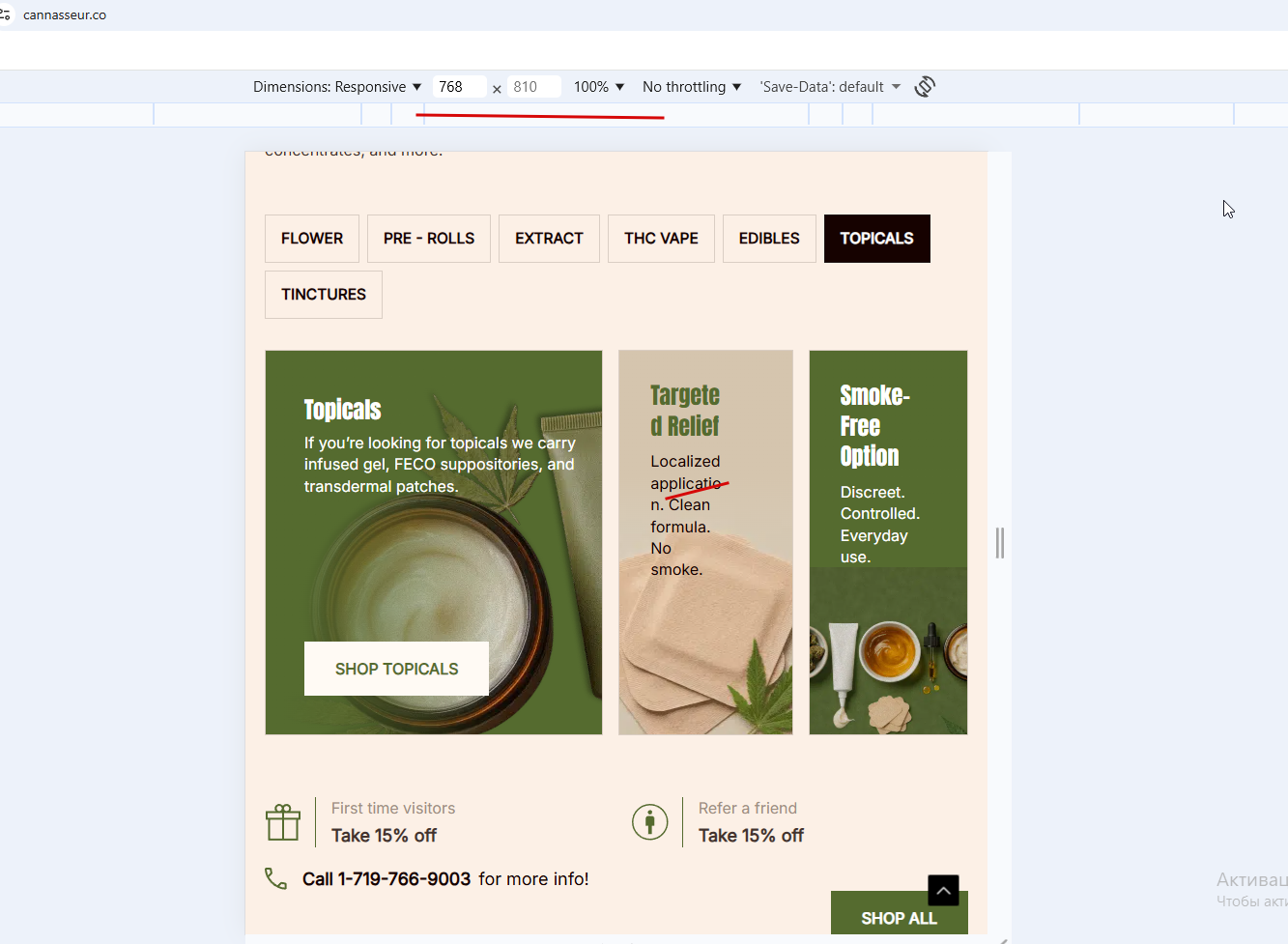Click the phone number 1-719-766-9003
The image size is (1288, 944).
pos(404,879)
